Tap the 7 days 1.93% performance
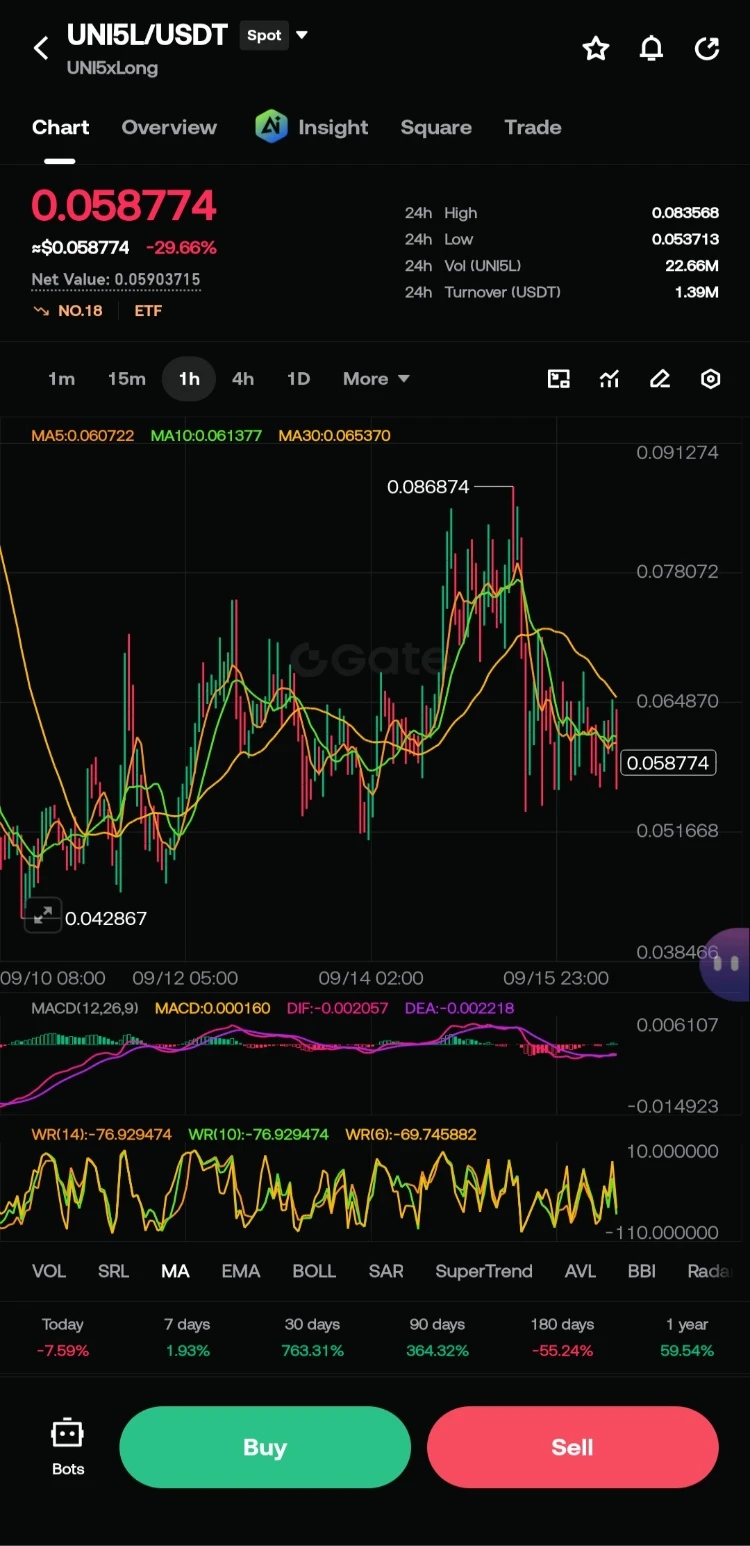The height and width of the screenshot is (1546, 750). [x=187, y=1337]
